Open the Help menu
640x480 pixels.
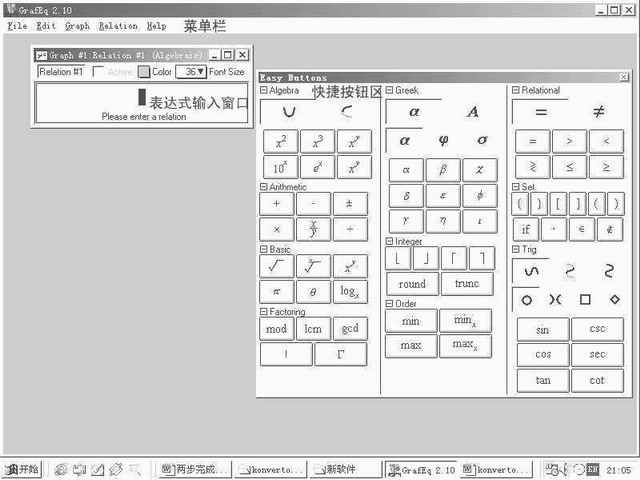coord(157,26)
